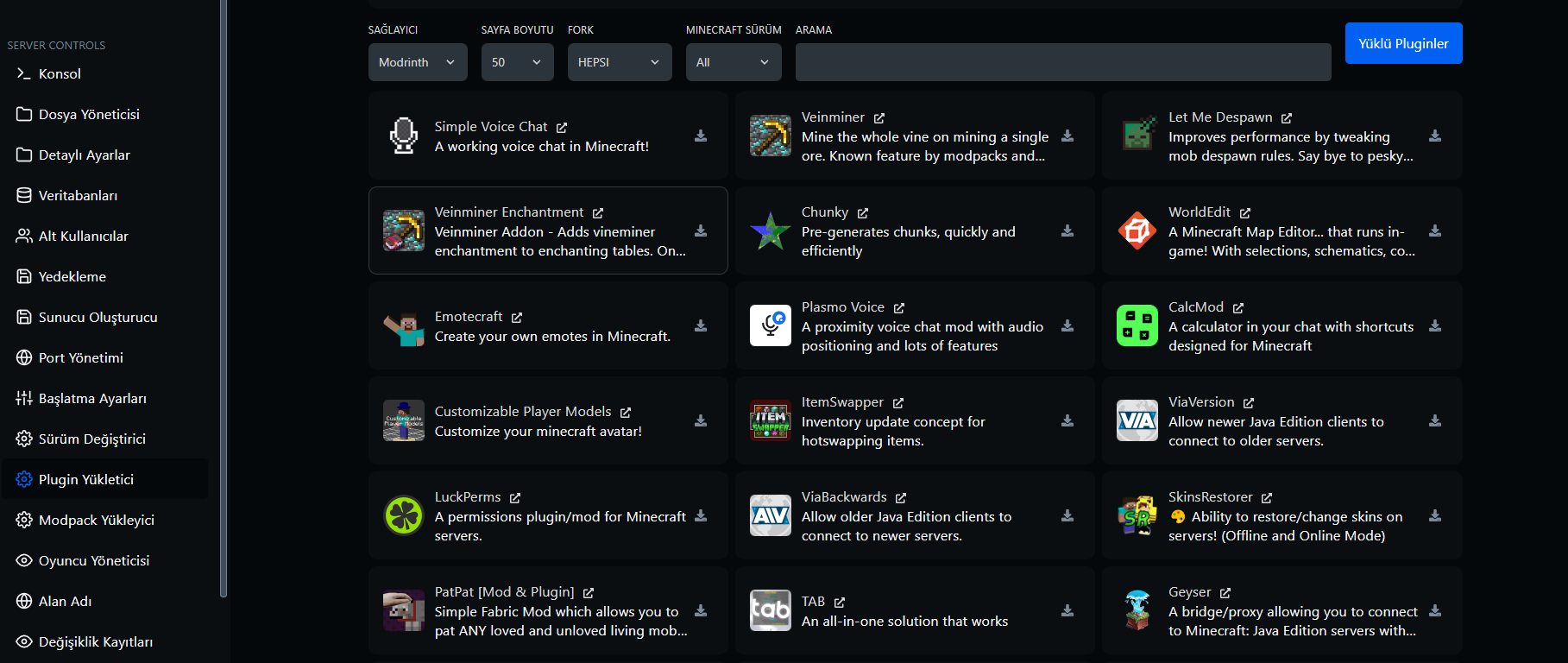Download the Geyser plugin
The height and width of the screenshot is (663, 1568).
coord(1435,610)
